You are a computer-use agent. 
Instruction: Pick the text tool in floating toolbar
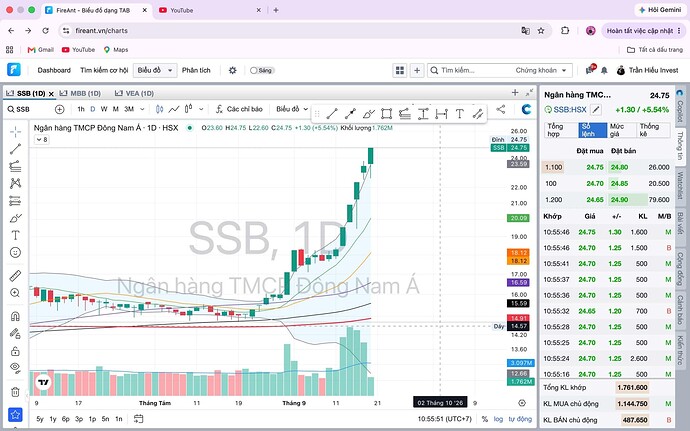[x=459, y=114]
